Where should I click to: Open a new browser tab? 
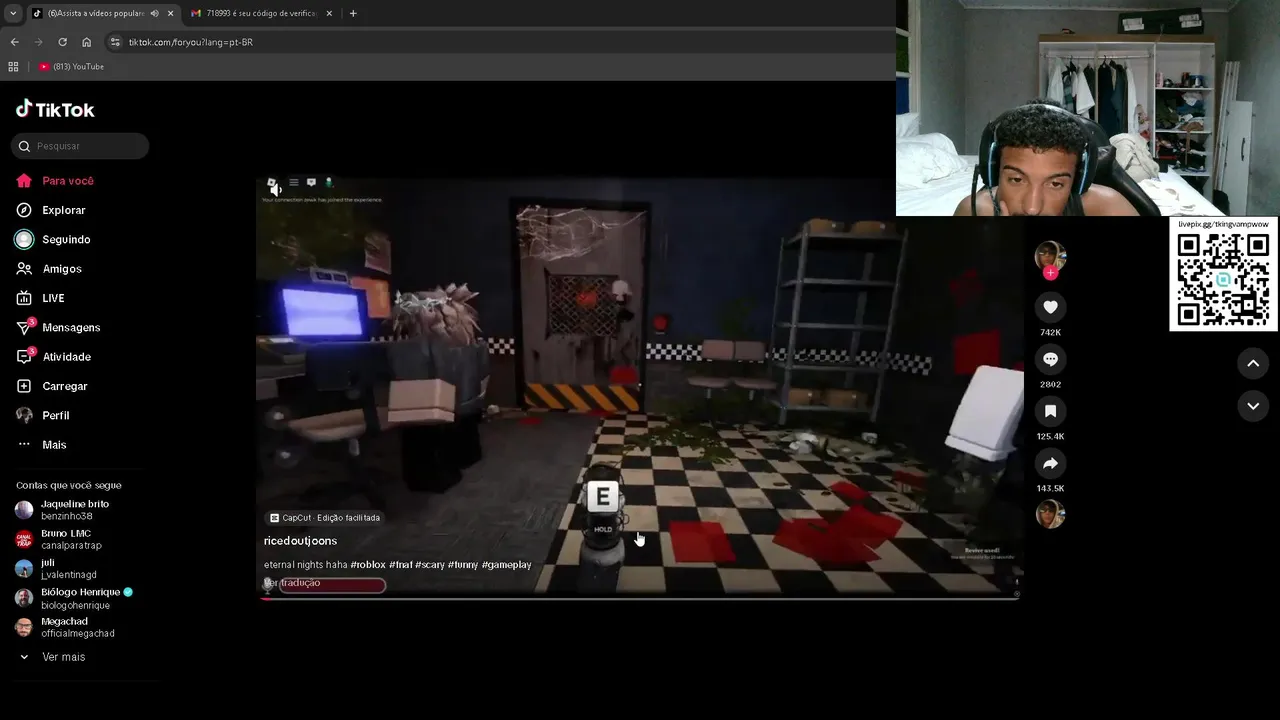point(353,13)
